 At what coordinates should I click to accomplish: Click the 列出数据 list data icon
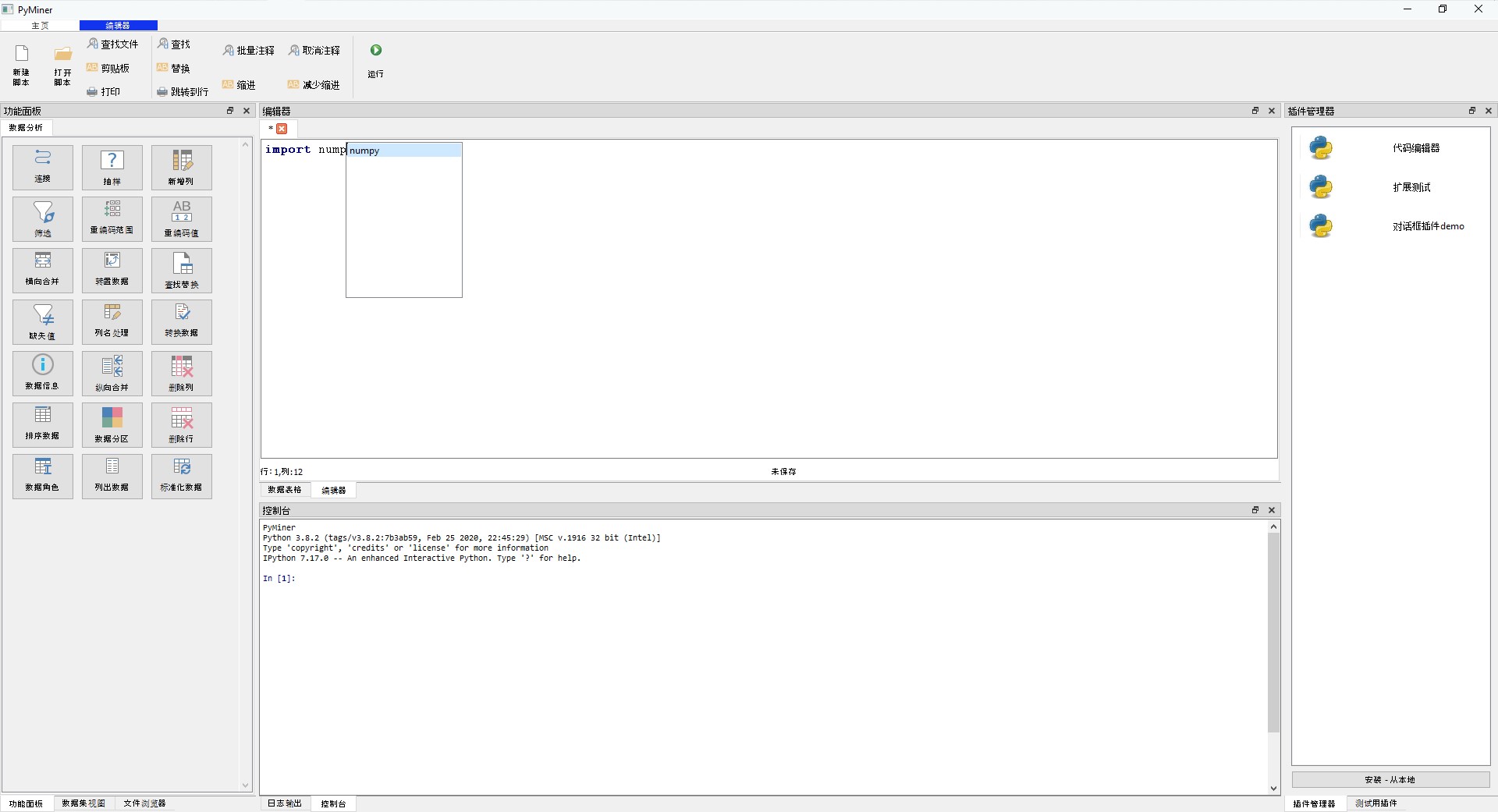(112, 476)
